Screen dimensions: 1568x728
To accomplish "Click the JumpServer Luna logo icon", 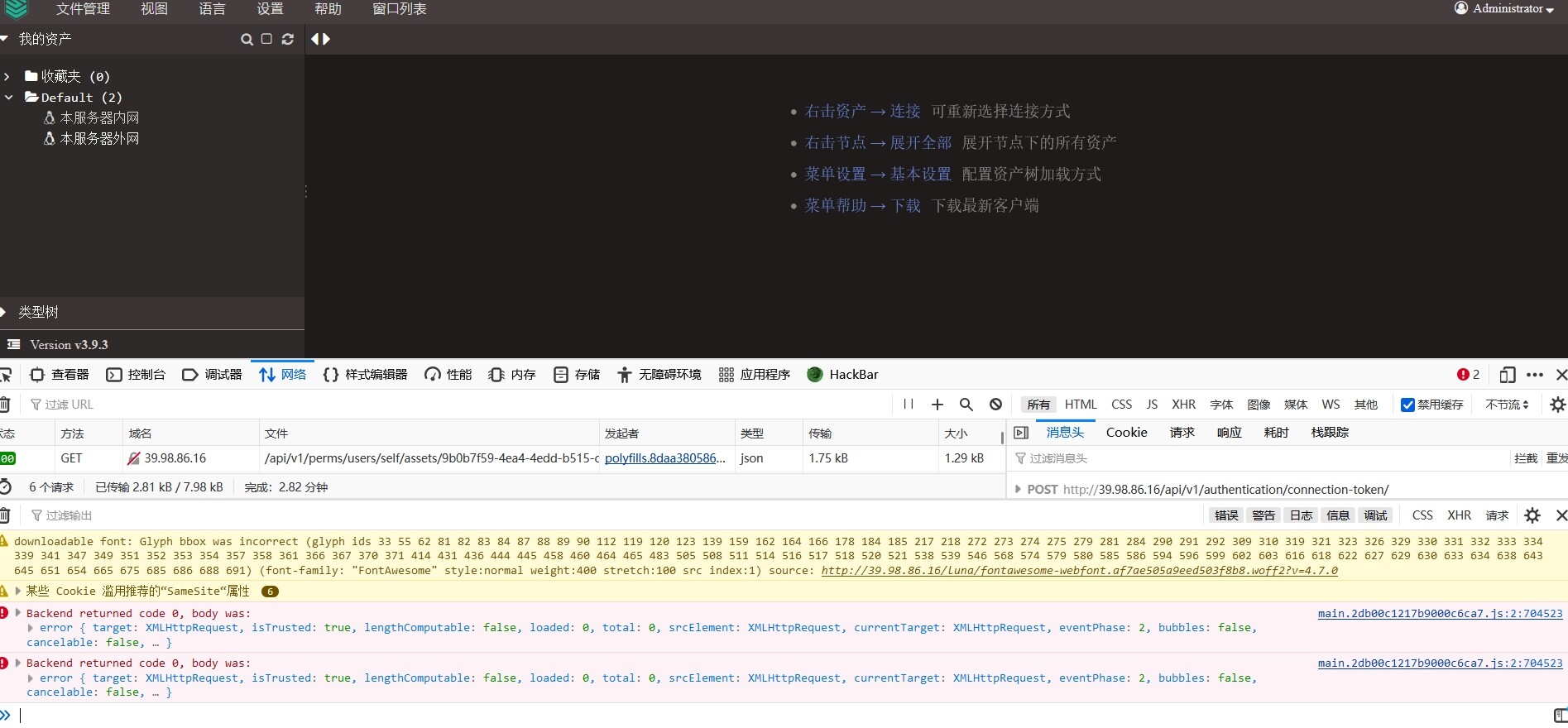I will pyautogui.click(x=16, y=9).
